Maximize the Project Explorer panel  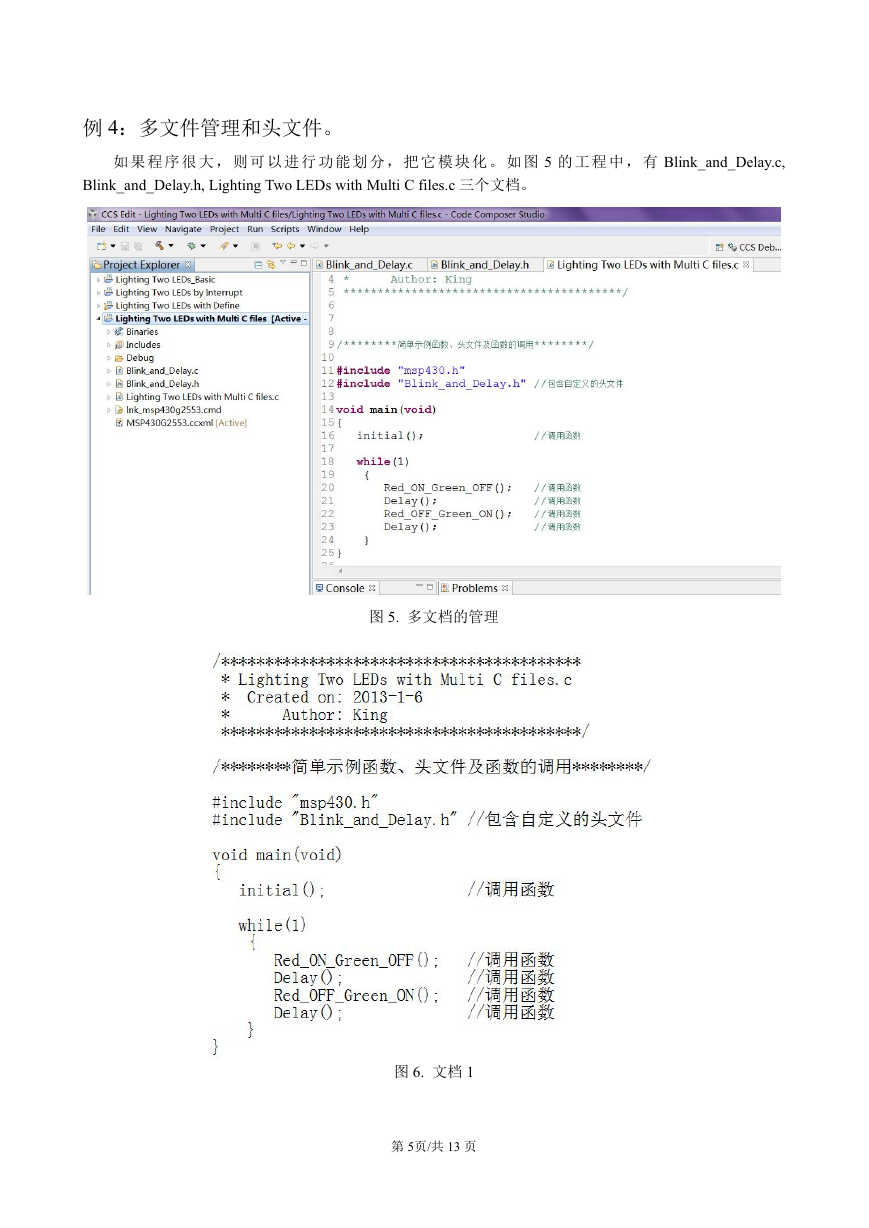pos(304,264)
